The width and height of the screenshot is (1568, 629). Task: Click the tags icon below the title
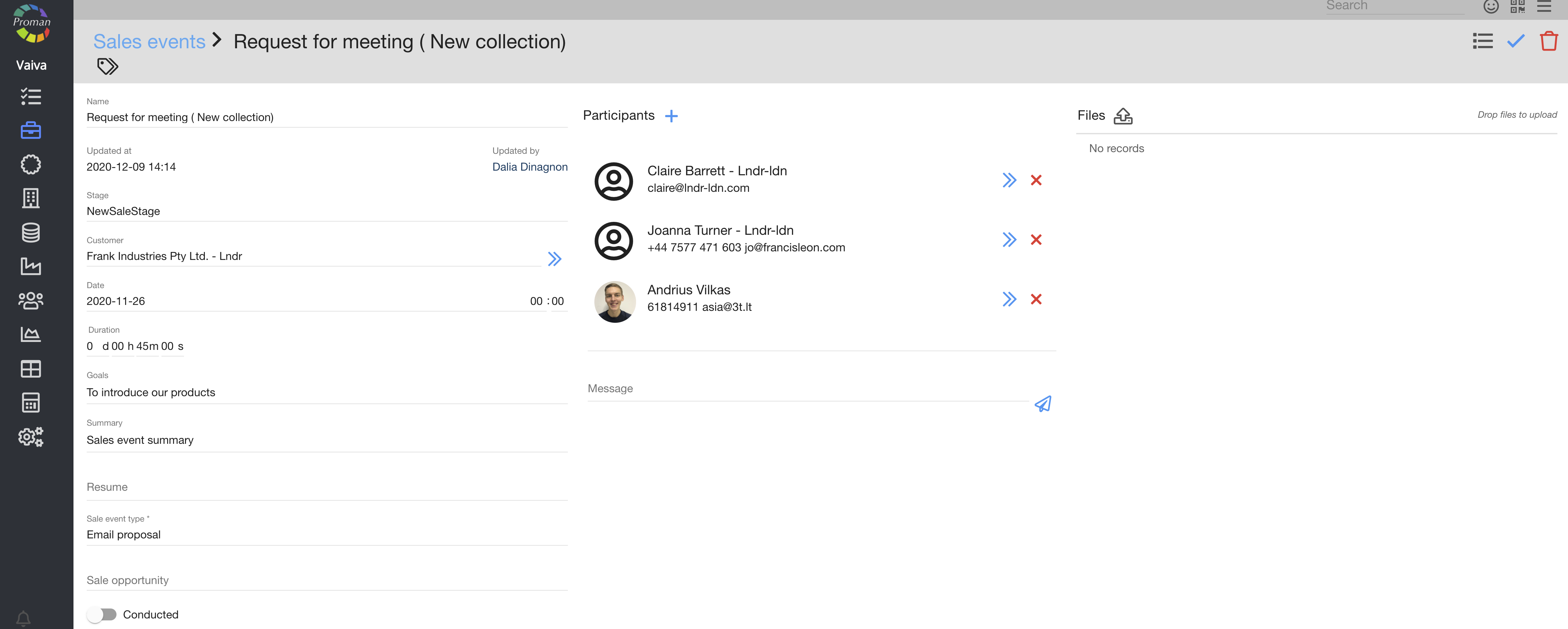[x=108, y=66]
